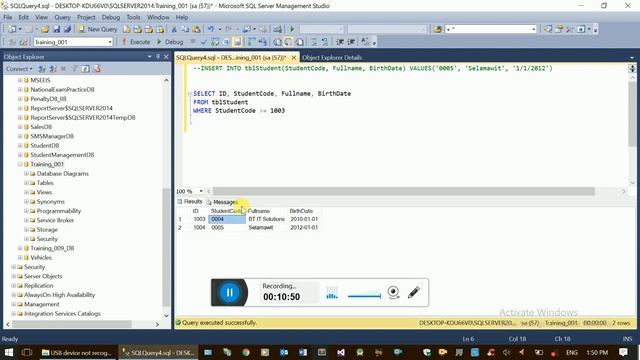Select the Selamawit cell in results
The height and width of the screenshot is (360, 640).
click(x=261, y=227)
